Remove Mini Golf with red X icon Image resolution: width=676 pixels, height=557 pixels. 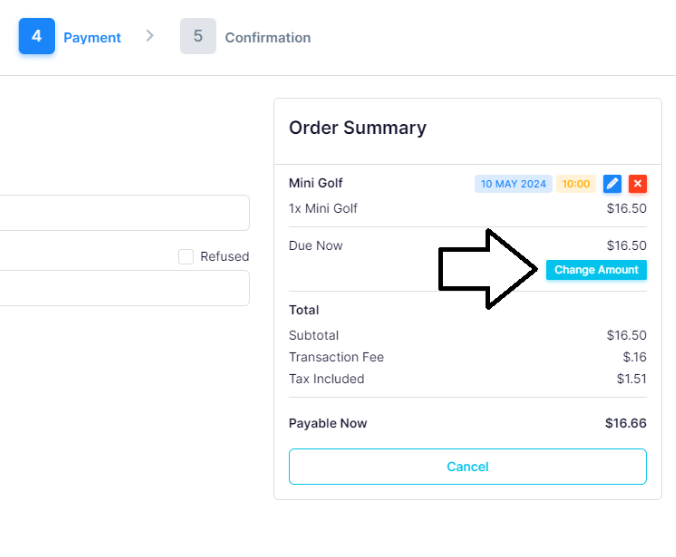638,184
